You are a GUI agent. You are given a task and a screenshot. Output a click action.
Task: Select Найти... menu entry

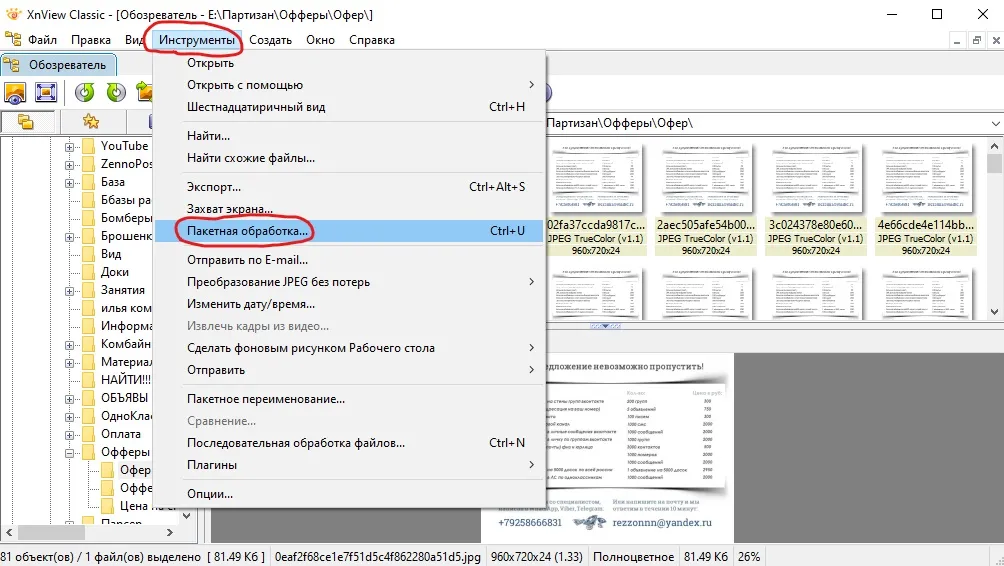[350, 136]
